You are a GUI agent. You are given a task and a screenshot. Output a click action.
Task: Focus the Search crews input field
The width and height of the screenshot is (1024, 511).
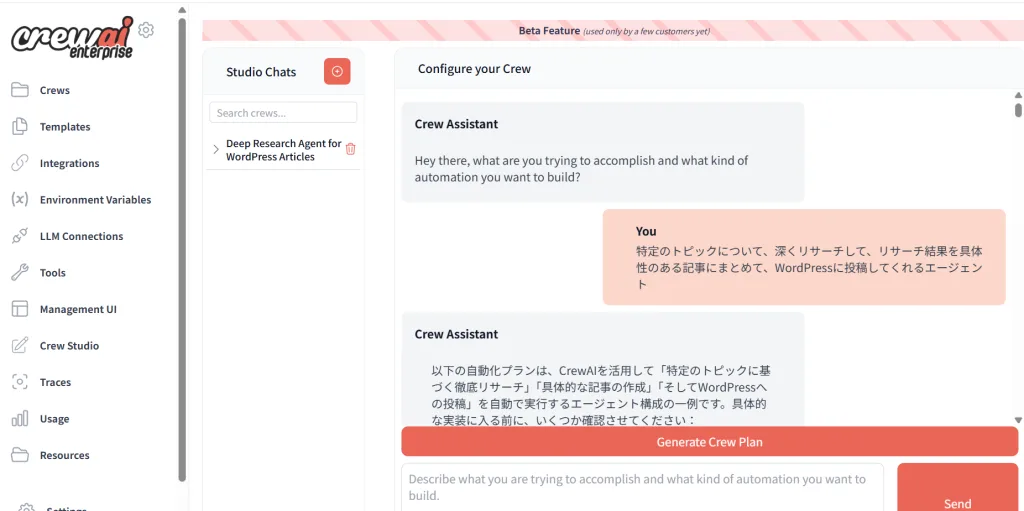283,112
